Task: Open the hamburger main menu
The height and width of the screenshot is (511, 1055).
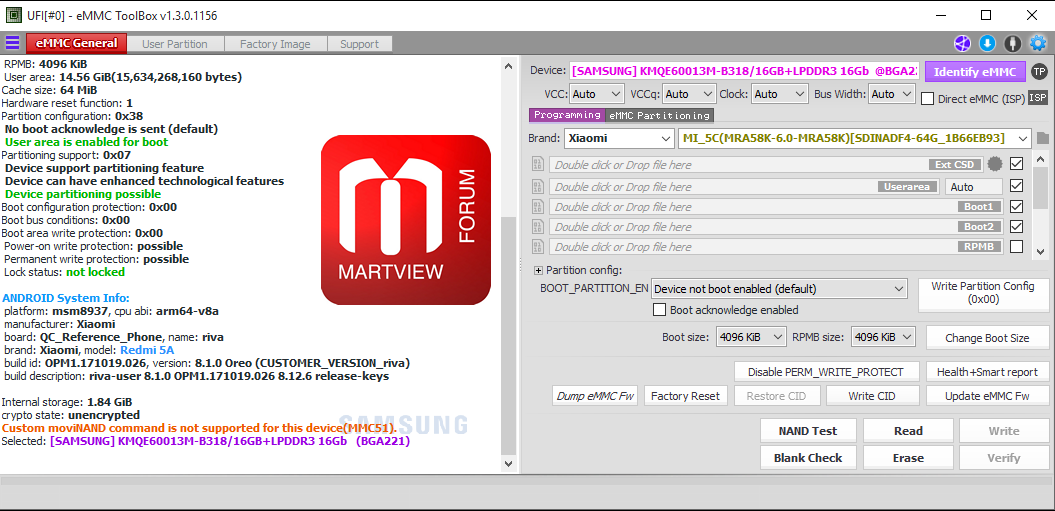Action: 12,43
